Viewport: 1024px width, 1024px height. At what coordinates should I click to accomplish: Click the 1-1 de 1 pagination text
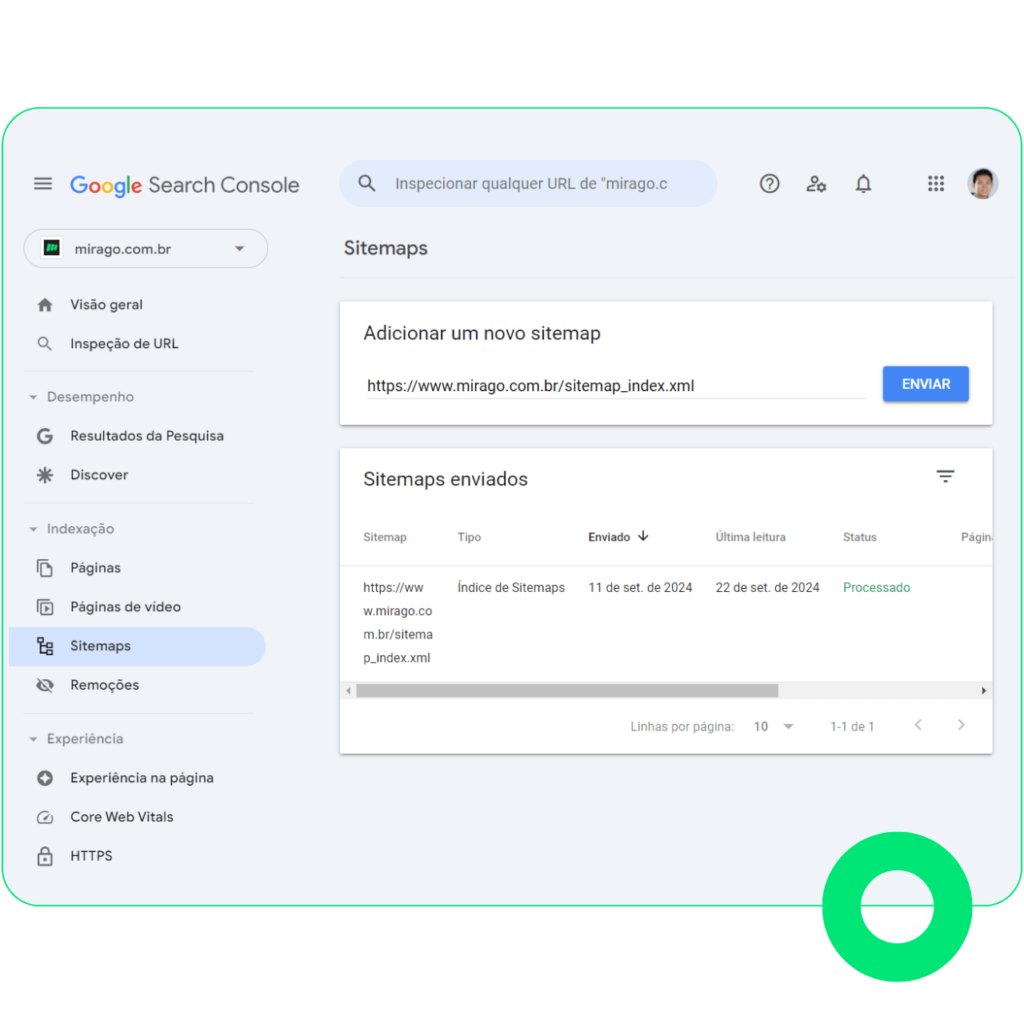(852, 726)
